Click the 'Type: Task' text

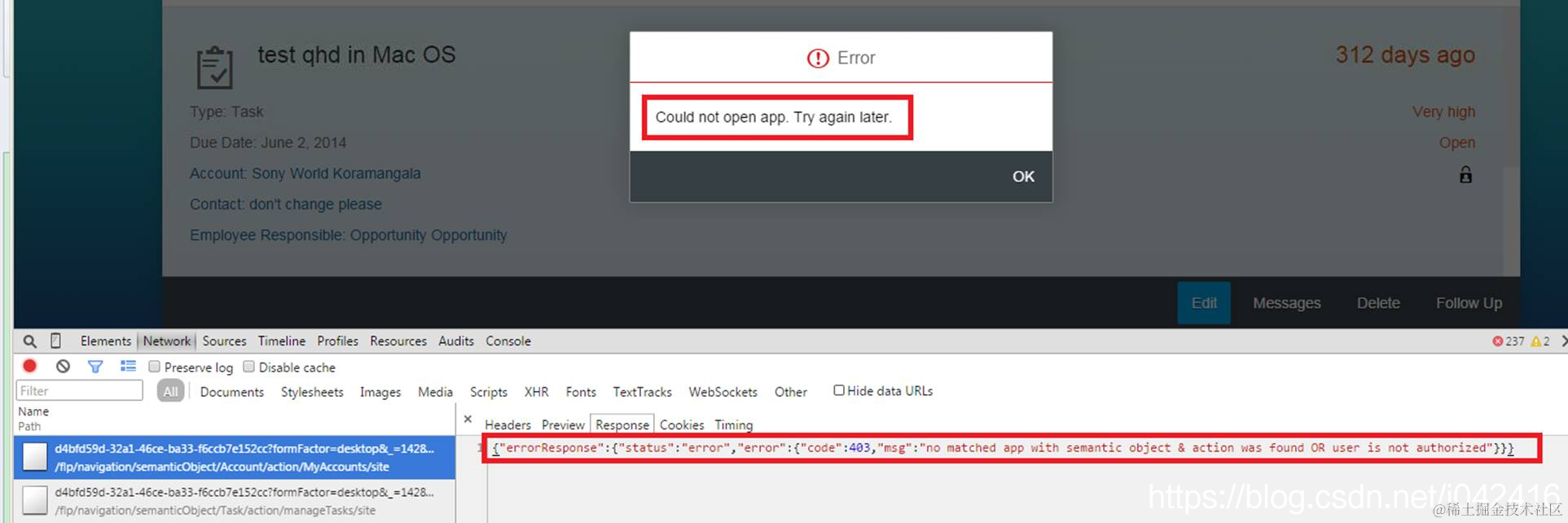point(226,112)
